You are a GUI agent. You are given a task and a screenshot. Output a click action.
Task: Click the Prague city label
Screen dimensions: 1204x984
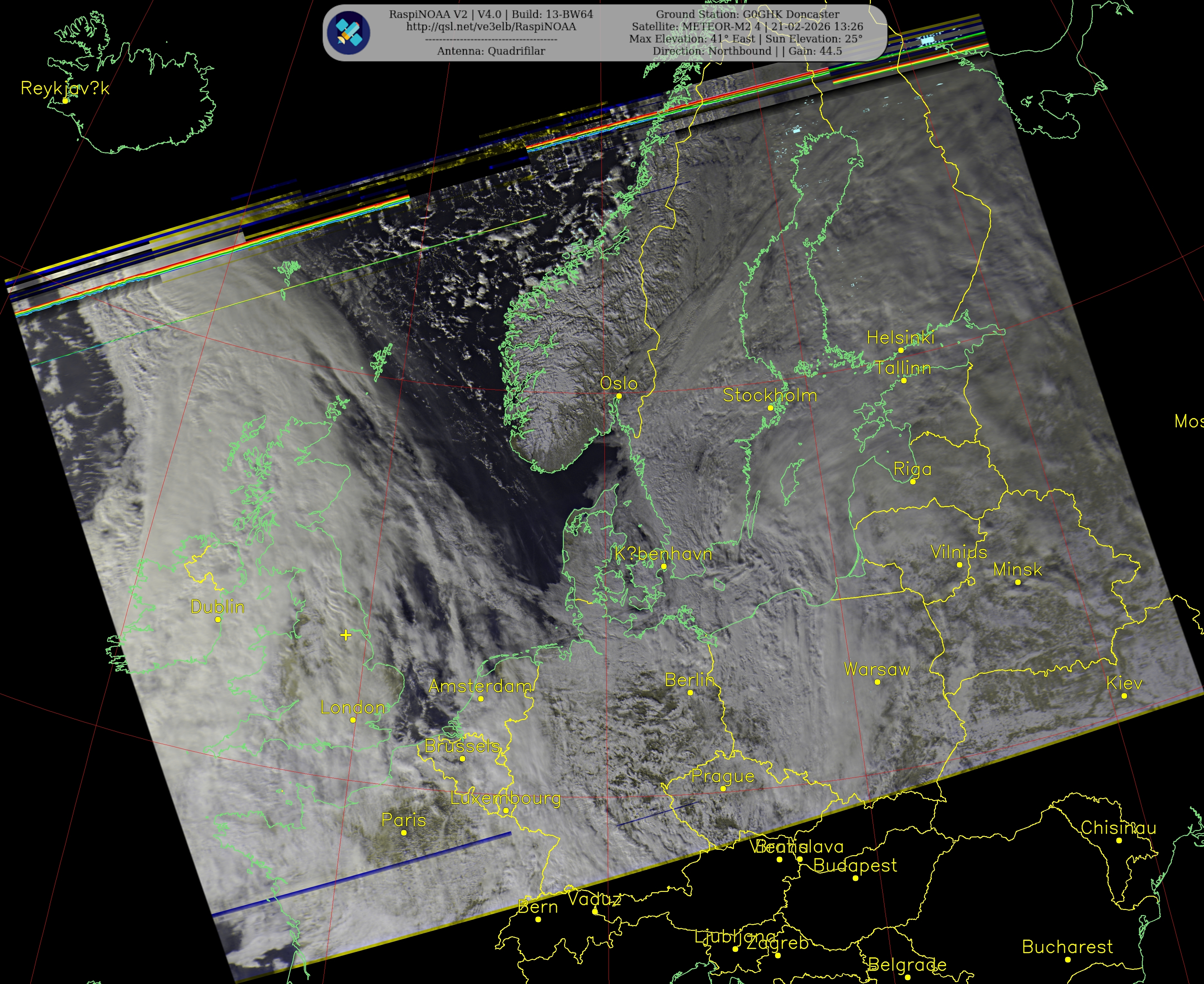[723, 776]
